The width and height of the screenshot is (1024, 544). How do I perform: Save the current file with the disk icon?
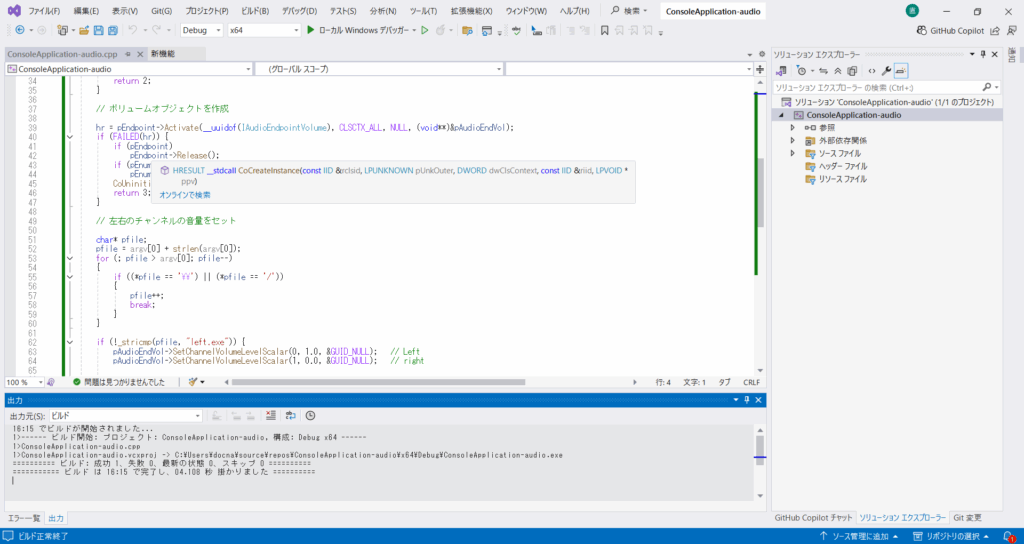coord(99,30)
